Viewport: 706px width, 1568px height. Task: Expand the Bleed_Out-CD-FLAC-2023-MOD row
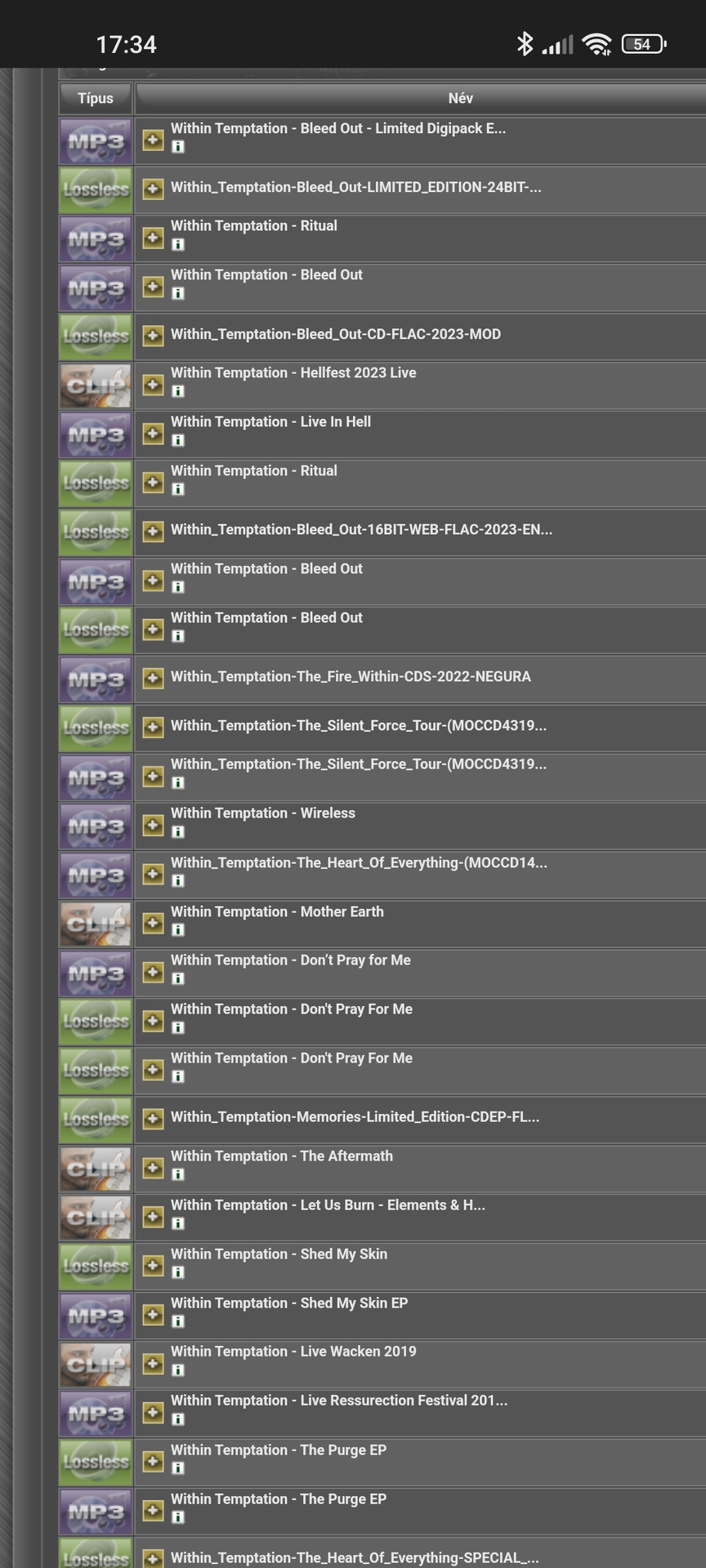(153, 336)
